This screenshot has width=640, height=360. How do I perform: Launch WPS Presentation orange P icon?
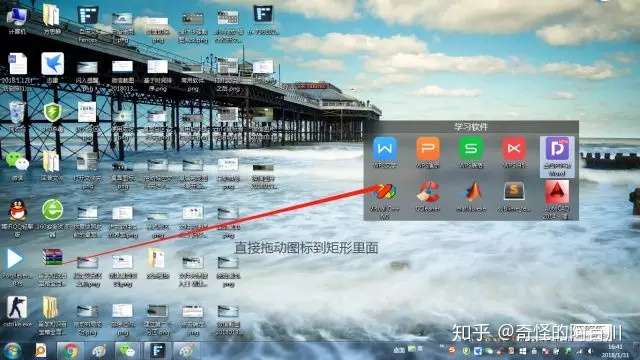[427, 149]
